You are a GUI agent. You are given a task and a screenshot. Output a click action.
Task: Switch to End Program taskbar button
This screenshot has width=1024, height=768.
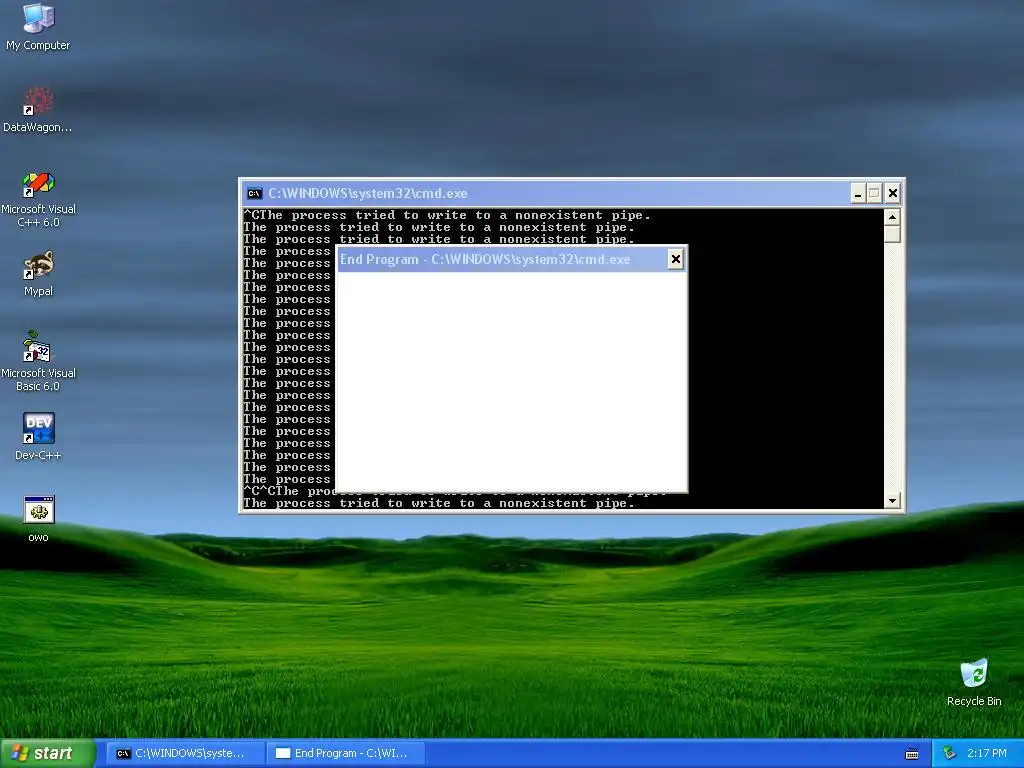[345, 753]
